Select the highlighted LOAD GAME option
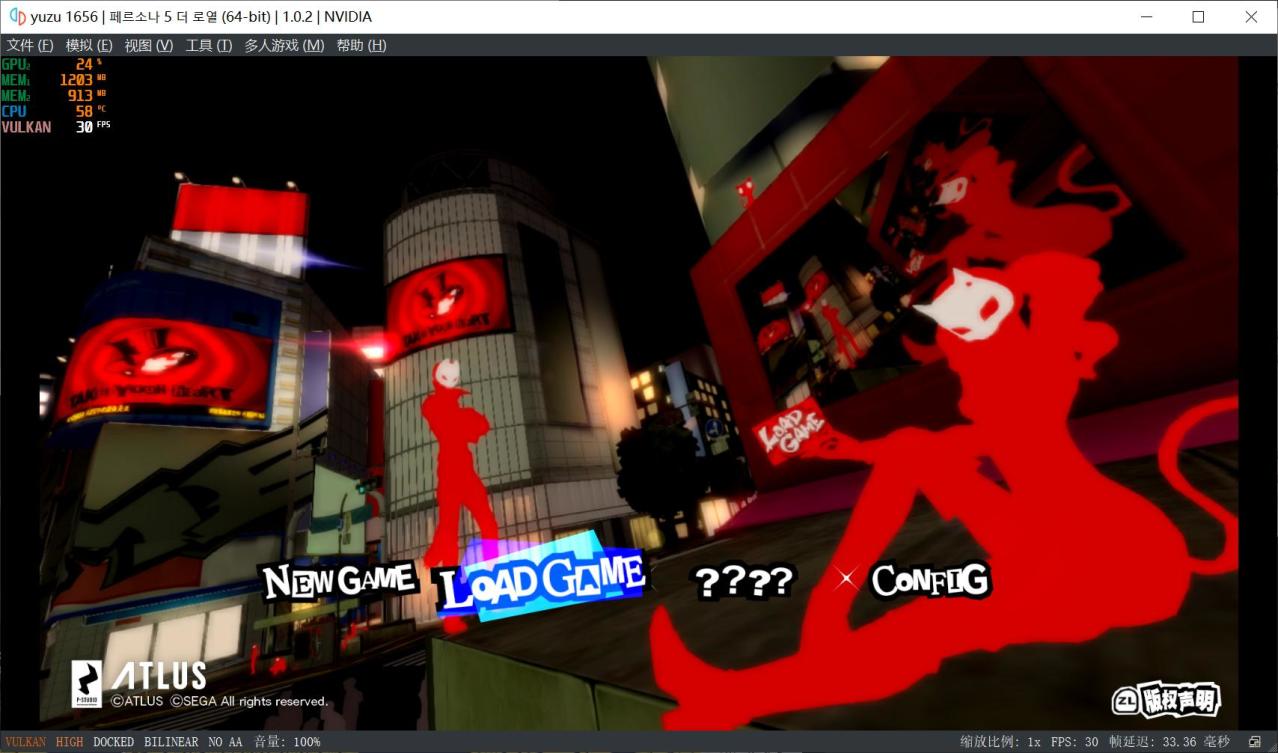The width and height of the screenshot is (1278, 753). pos(541,578)
